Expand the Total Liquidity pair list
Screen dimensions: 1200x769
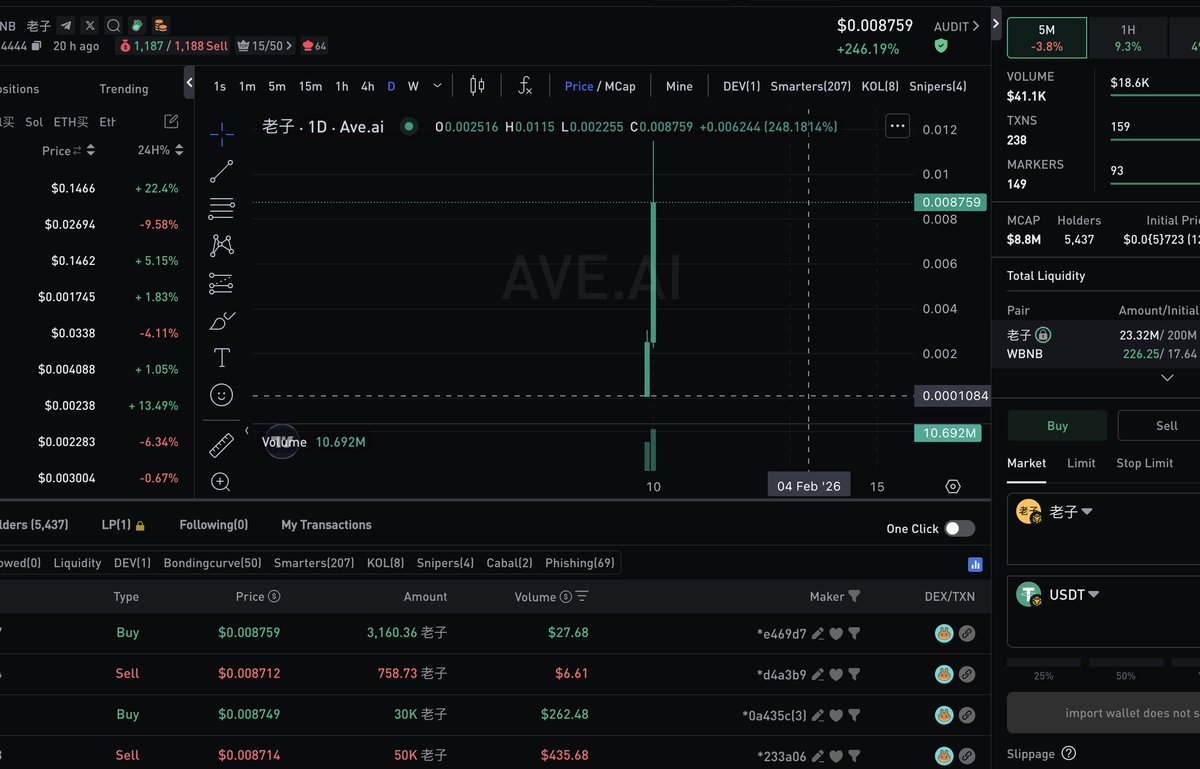1166,378
